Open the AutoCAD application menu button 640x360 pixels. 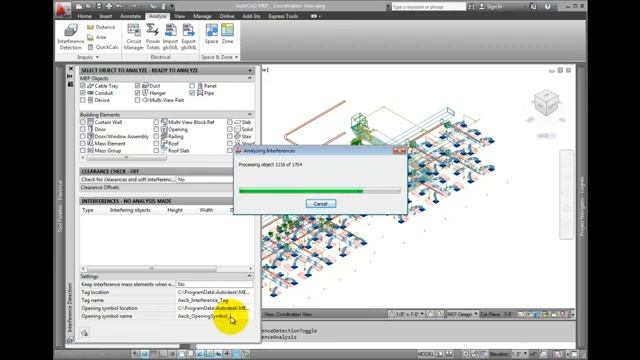coord(62,9)
